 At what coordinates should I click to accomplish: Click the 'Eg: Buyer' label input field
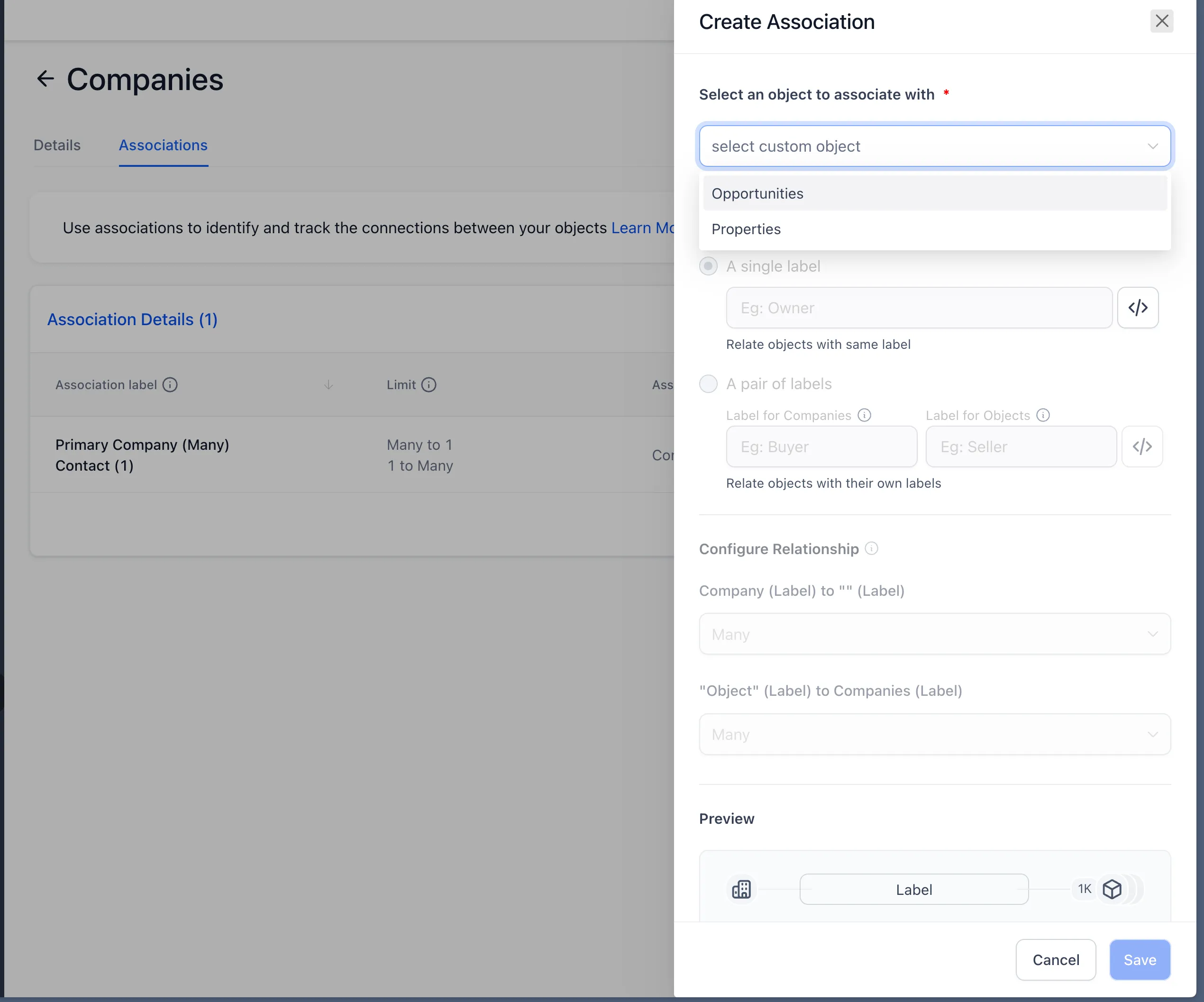pos(821,446)
